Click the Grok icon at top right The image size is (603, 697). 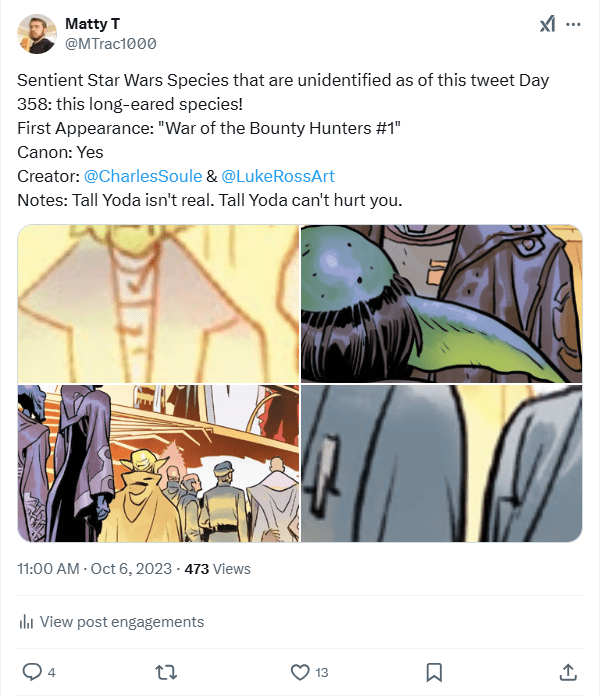tap(547, 25)
